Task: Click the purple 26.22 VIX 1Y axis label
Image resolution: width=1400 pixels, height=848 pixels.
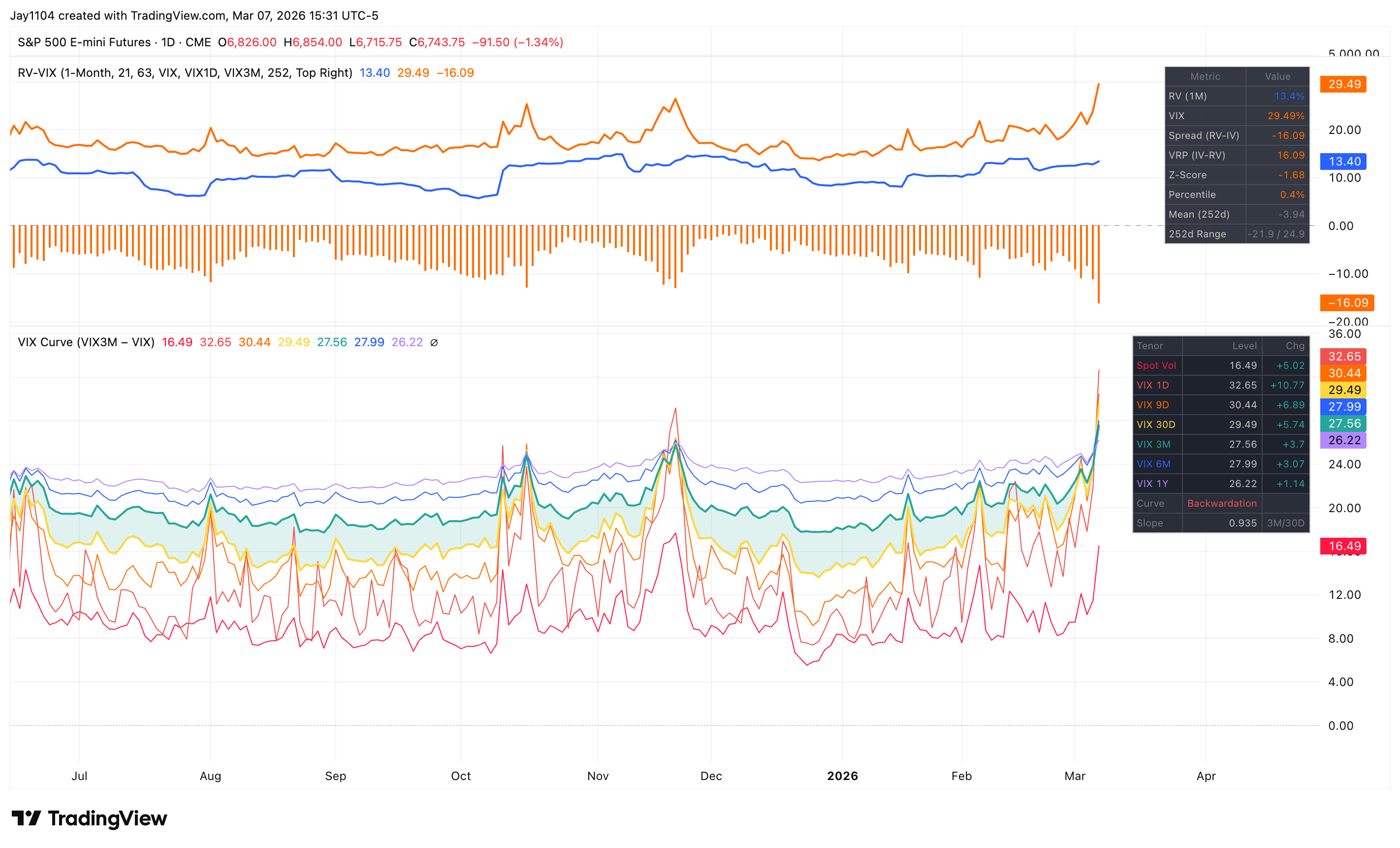Action: tap(1343, 440)
